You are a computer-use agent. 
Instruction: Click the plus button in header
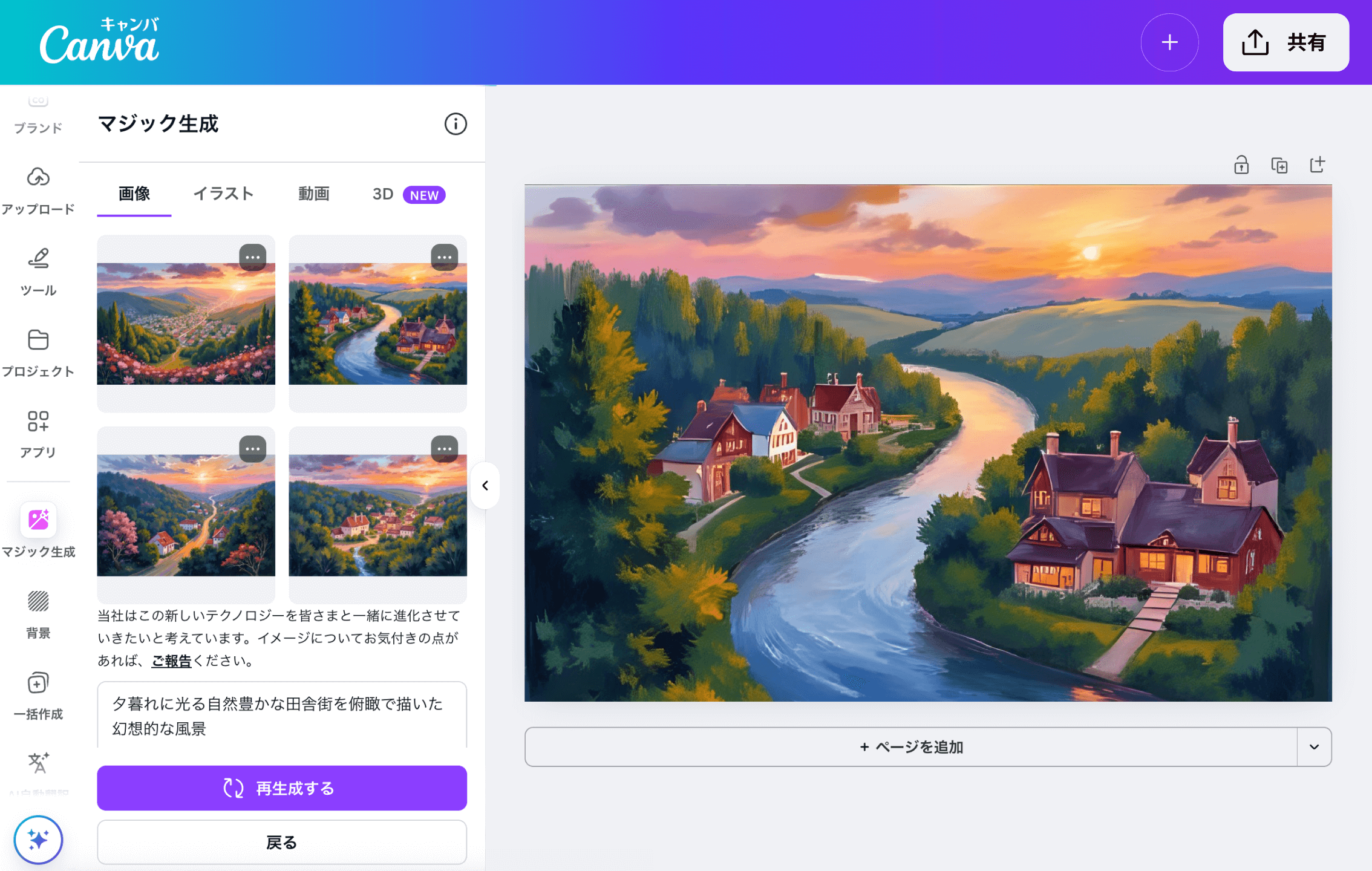[x=1169, y=42]
